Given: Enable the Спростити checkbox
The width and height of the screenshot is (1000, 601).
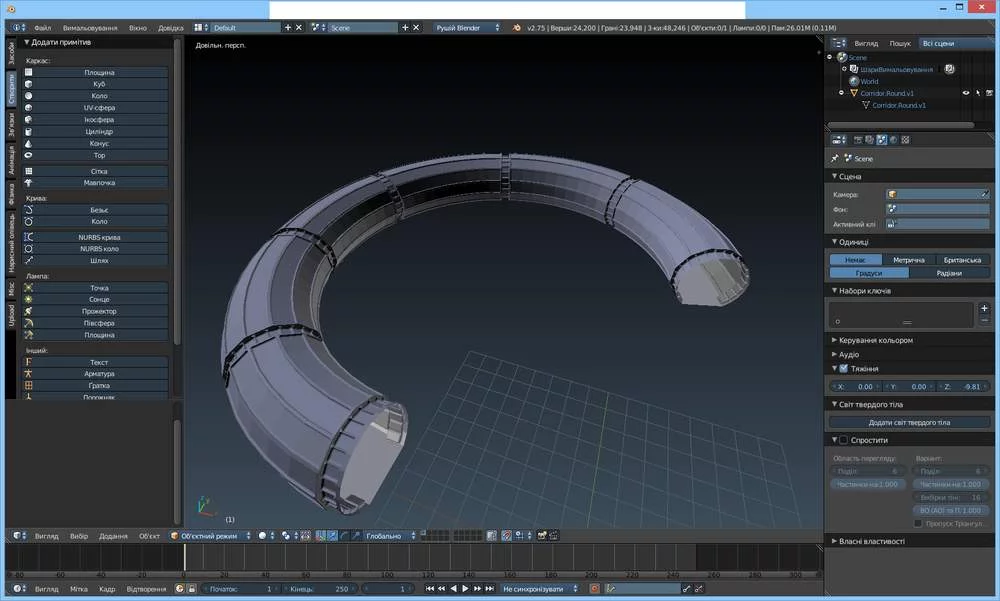Looking at the screenshot, I should pos(843,440).
